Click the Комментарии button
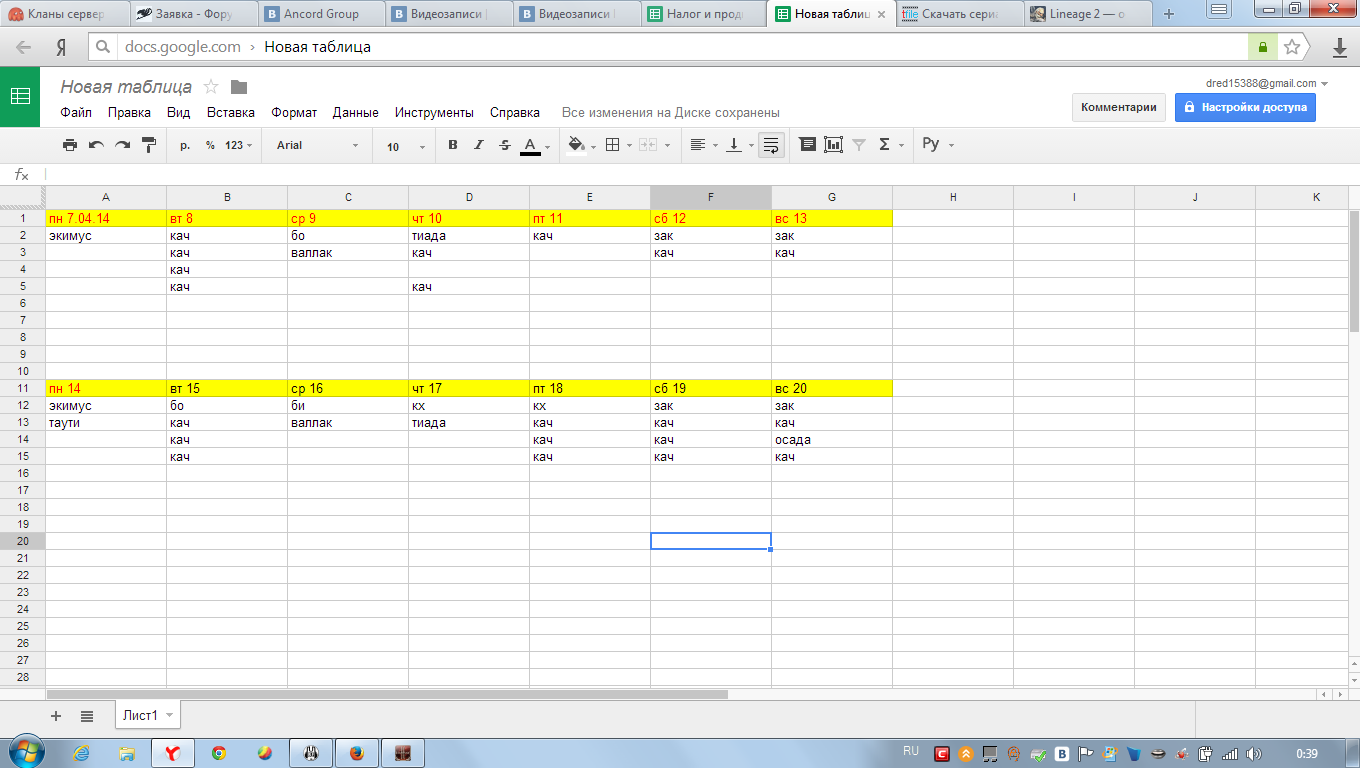The width and height of the screenshot is (1360, 768). click(1118, 107)
